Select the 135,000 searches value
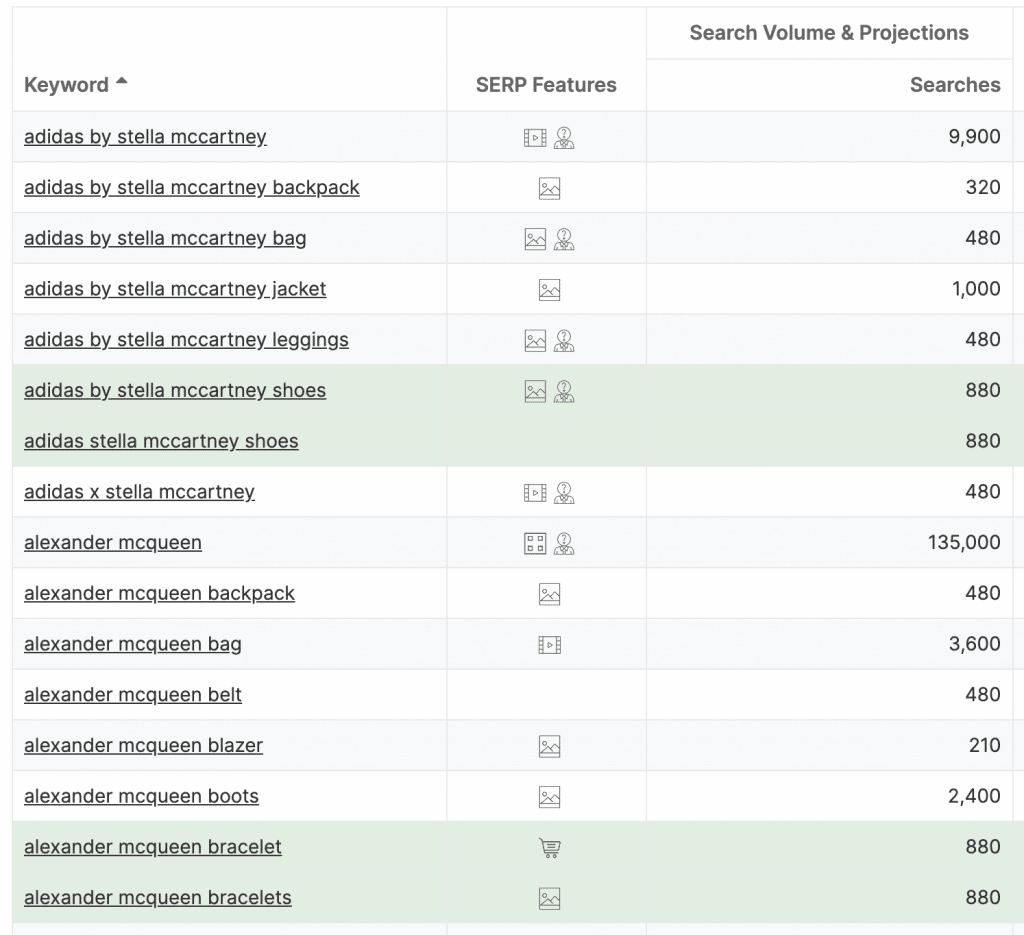This screenshot has height=935, width=1024. (964, 543)
